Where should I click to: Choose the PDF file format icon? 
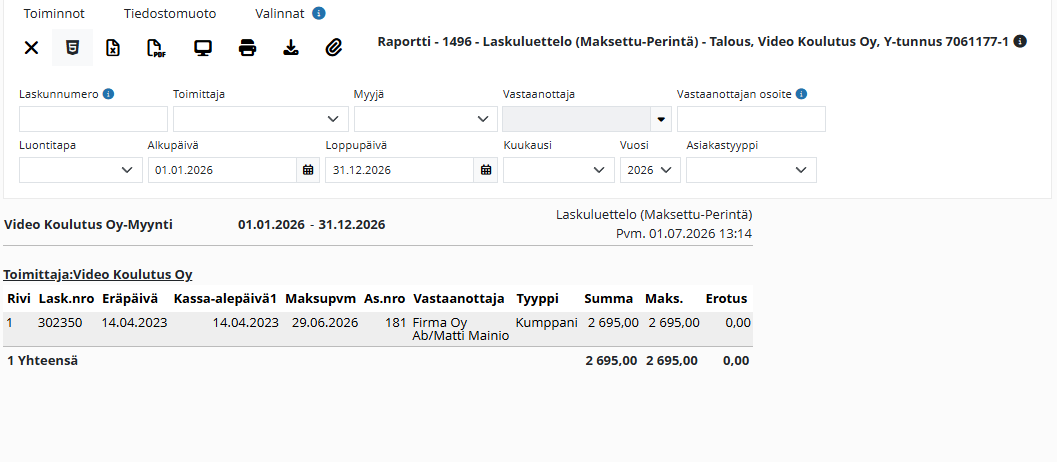[x=156, y=48]
